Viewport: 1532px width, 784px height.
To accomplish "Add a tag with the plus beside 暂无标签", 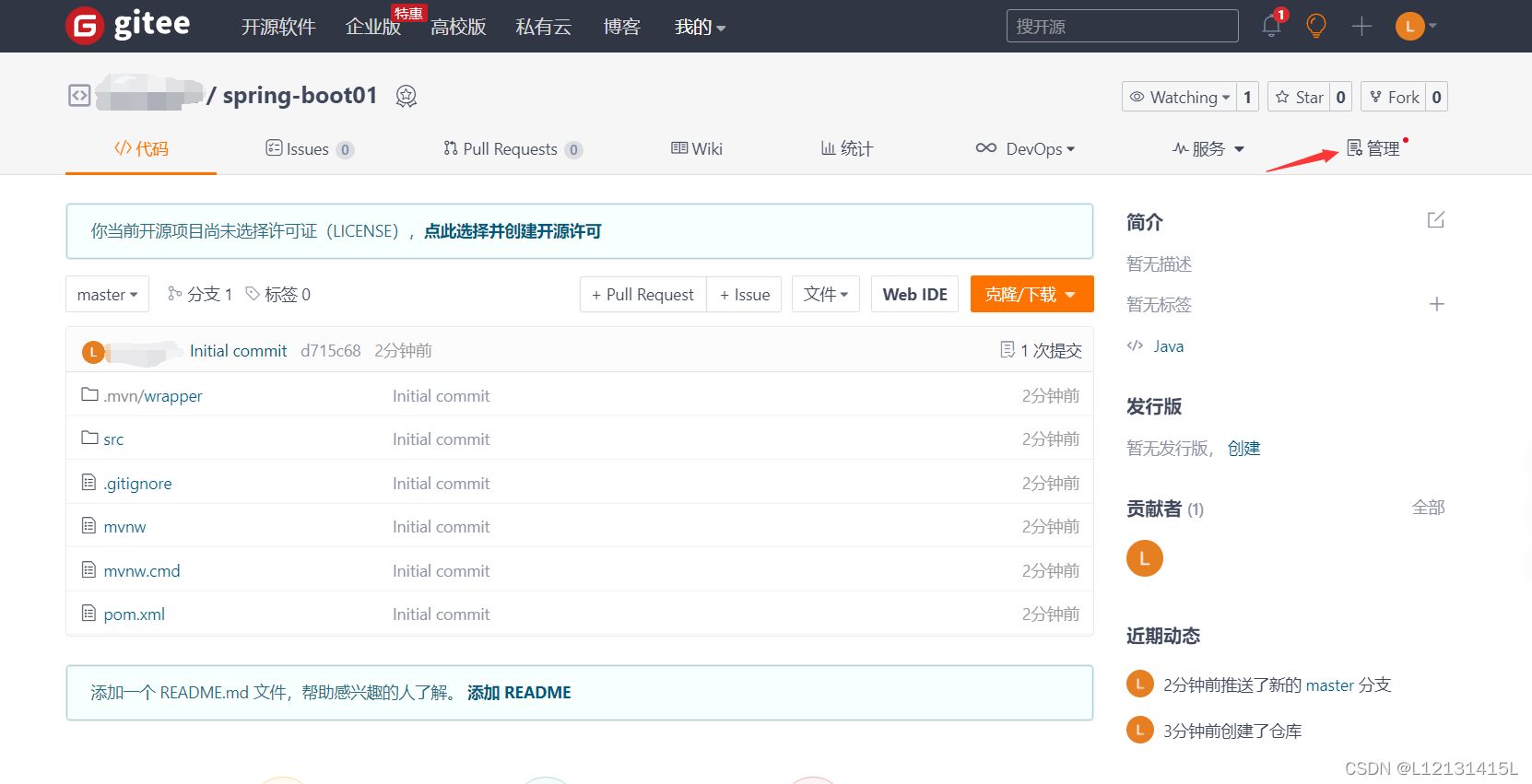I will tap(1436, 304).
